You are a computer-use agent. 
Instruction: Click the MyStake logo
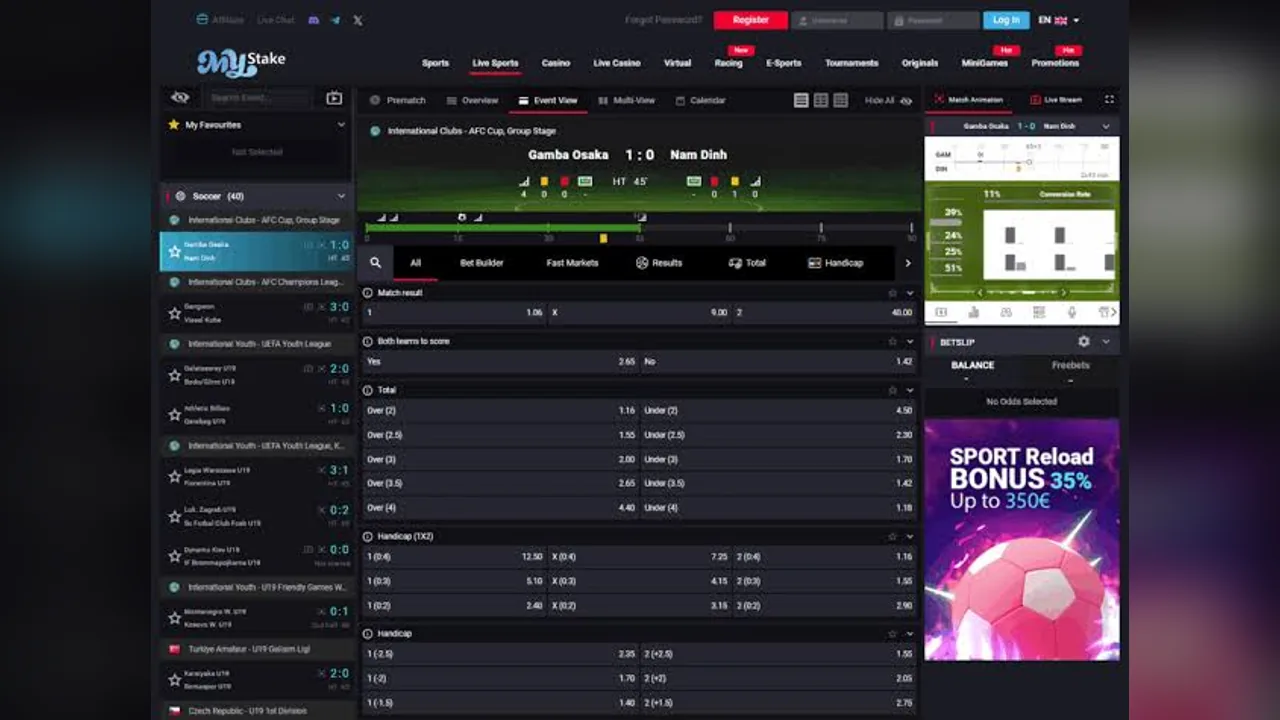coord(241,62)
